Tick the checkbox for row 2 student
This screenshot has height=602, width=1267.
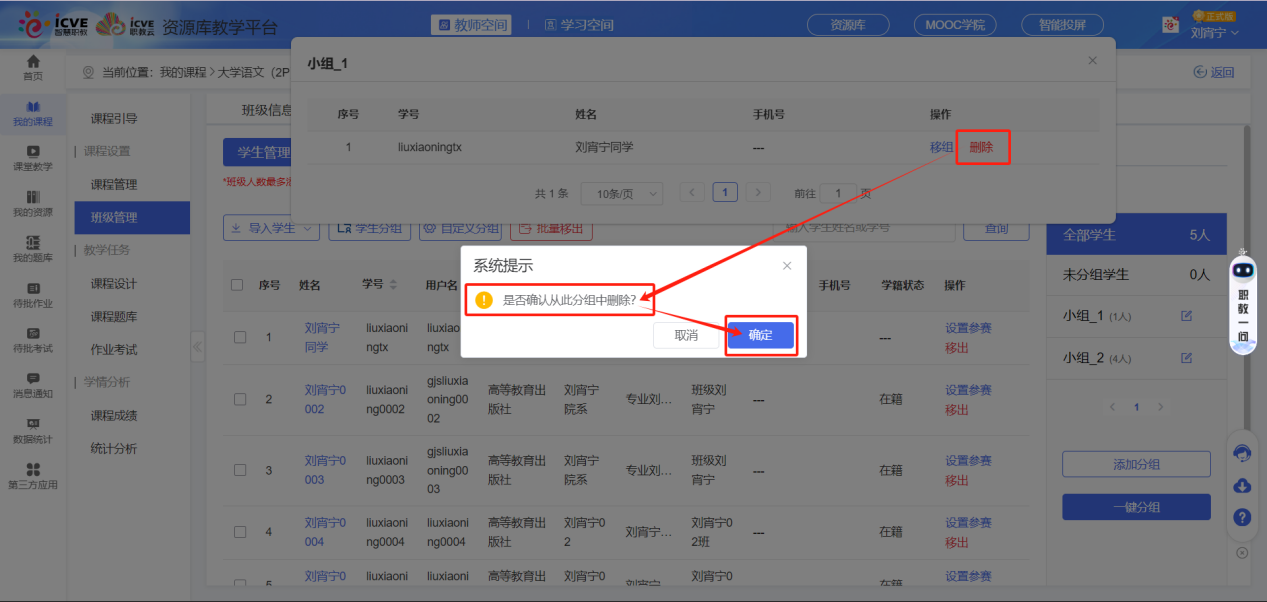pos(240,399)
